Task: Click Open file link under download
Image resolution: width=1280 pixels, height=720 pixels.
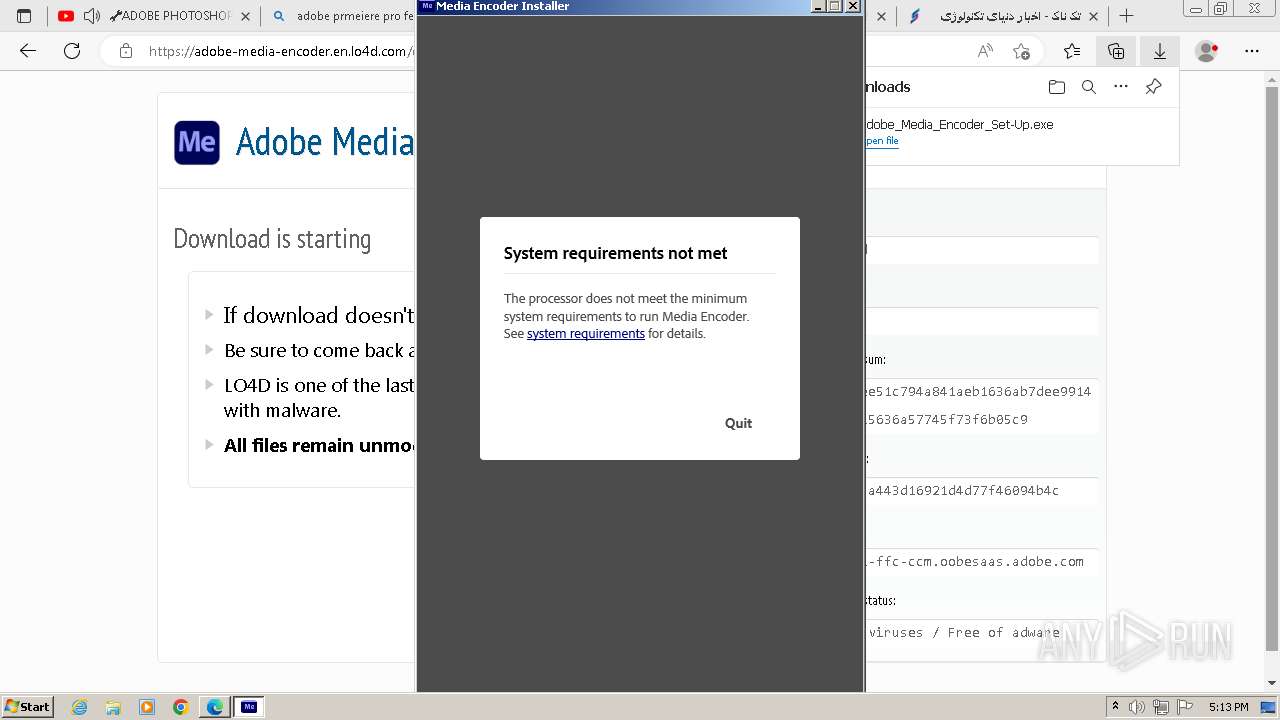Action: coord(882,141)
